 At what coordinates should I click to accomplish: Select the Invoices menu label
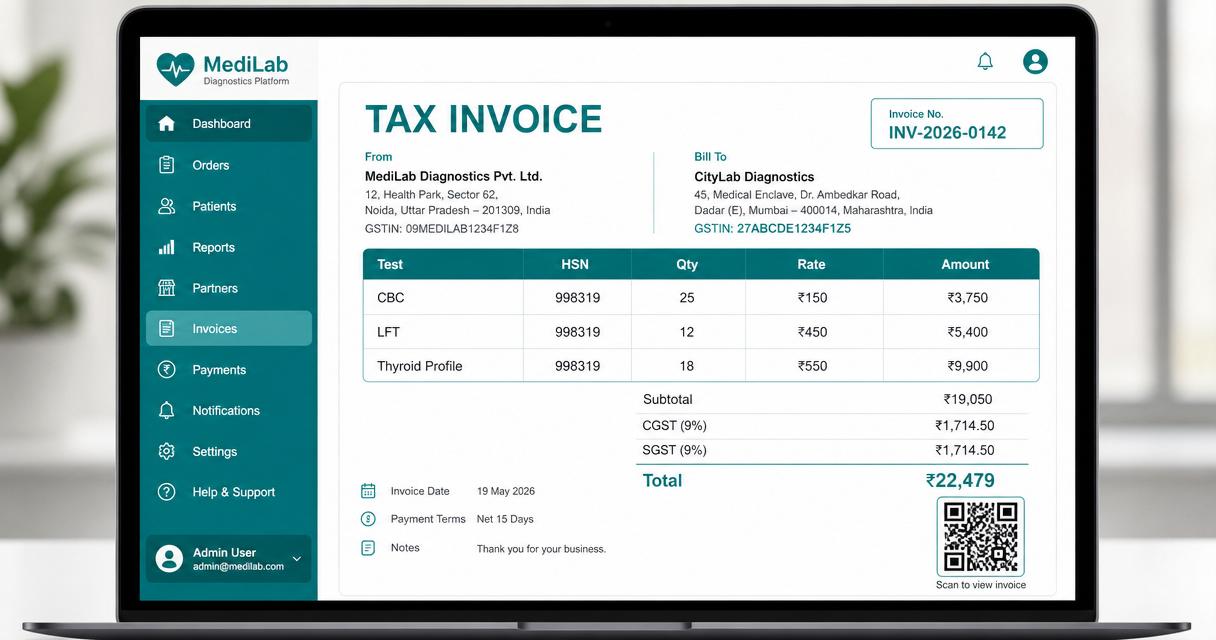point(214,329)
